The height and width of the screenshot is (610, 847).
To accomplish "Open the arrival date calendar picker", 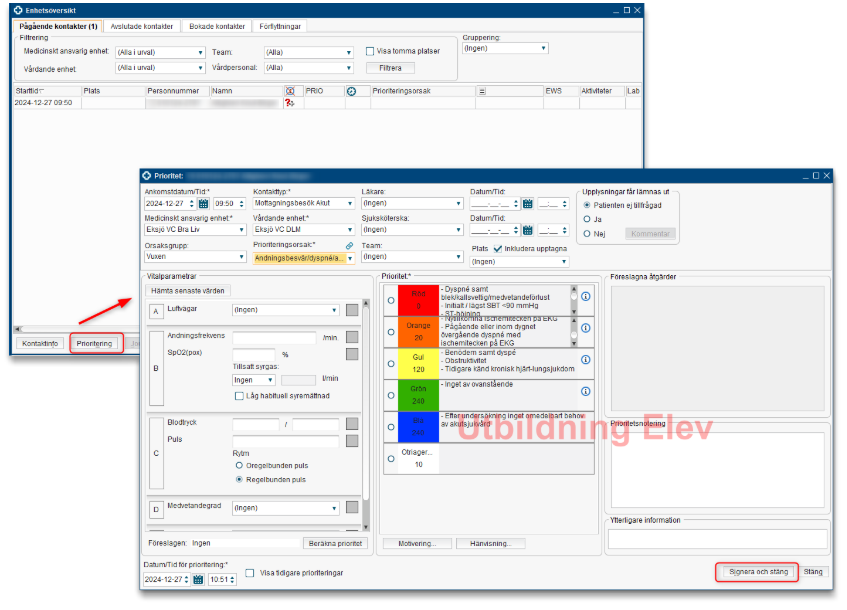I will click(x=204, y=203).
